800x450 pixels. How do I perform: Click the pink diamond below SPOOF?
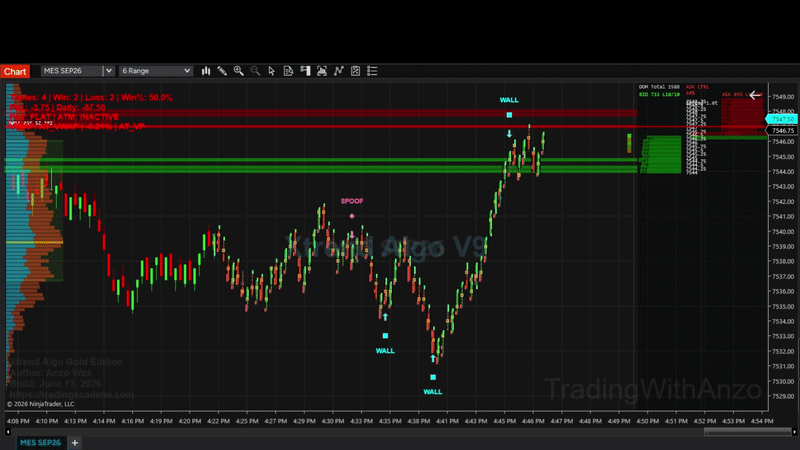tap(352, 216)
